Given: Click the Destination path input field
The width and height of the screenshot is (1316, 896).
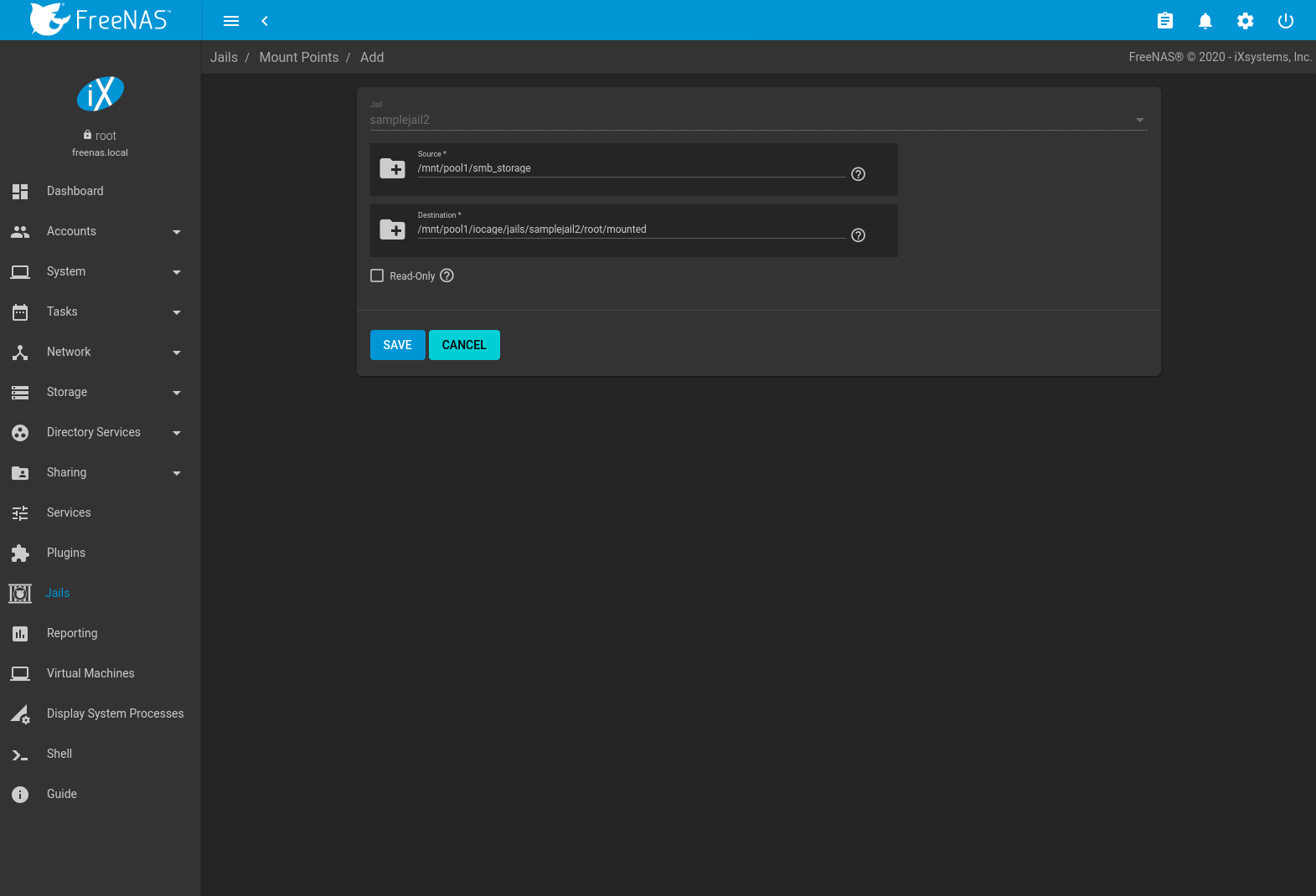Looking at the screenshot, I should point(630,229).
